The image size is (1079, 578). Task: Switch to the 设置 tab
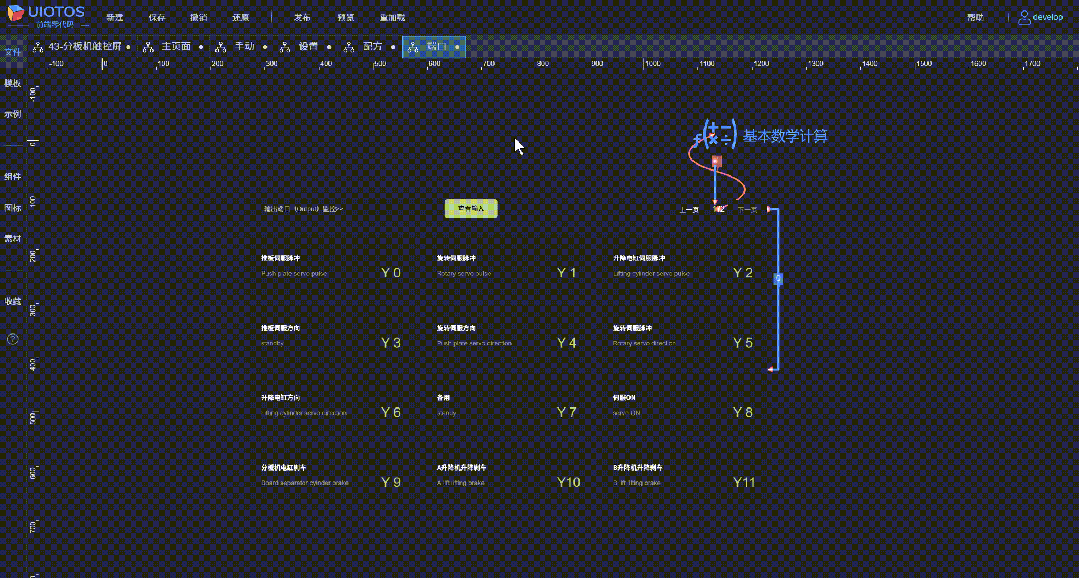coord(308,47)
